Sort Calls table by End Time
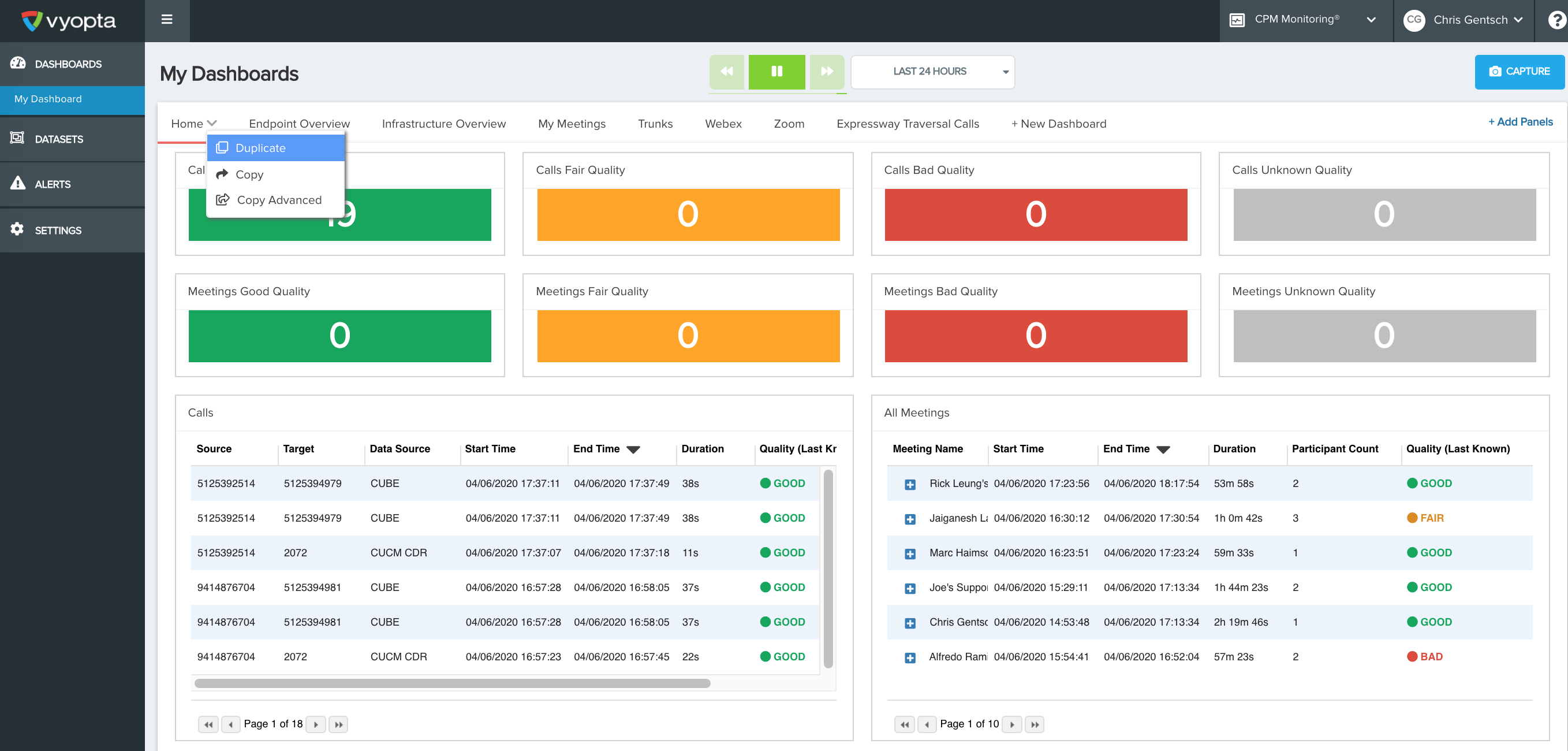 [606, 449]
